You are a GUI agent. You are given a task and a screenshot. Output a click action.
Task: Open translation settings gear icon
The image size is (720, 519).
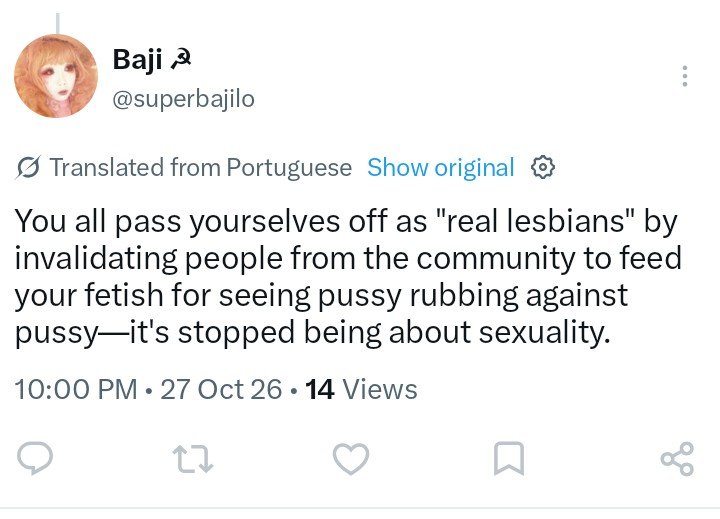(x=543, y=168)
